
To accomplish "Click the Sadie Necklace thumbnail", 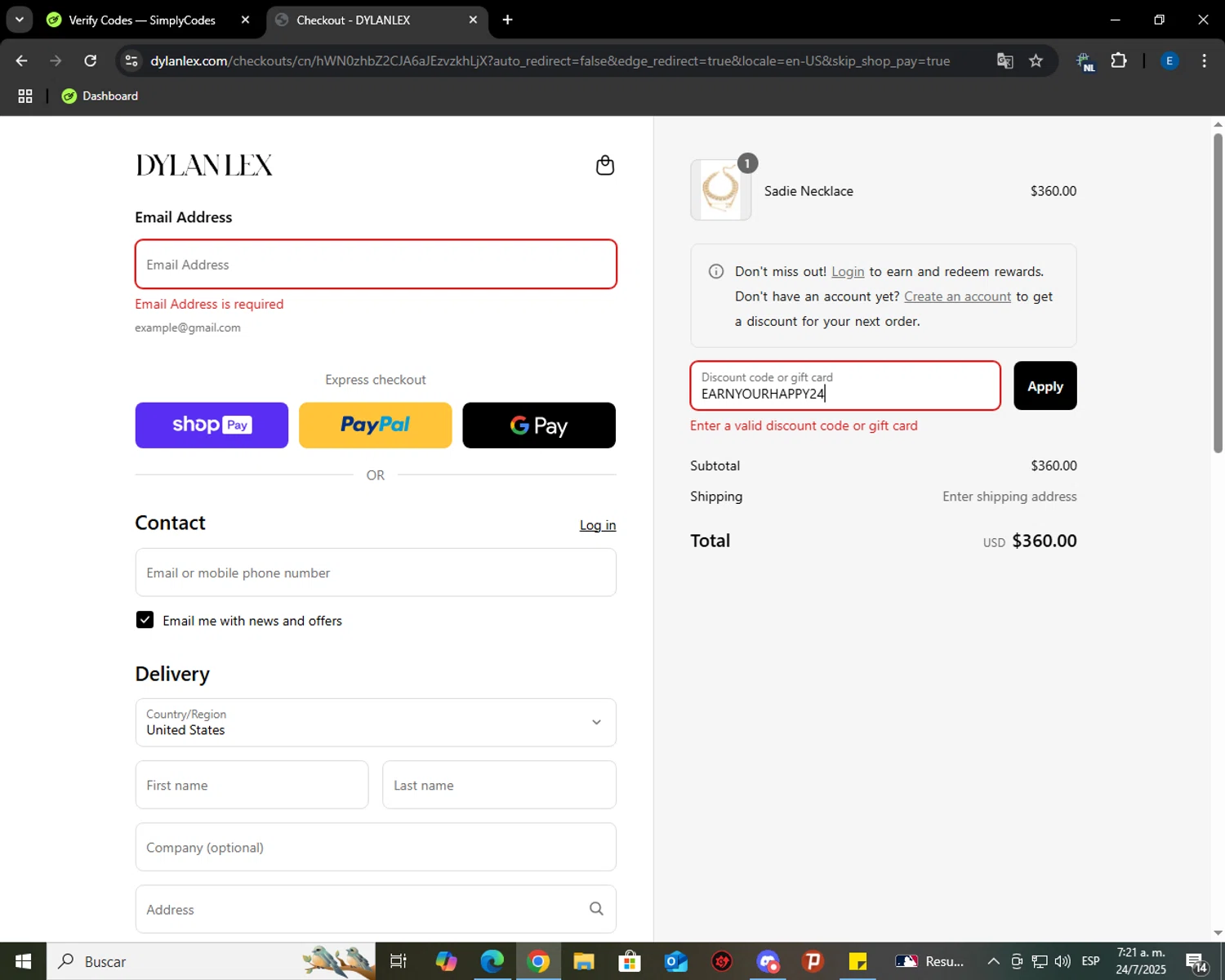I will click(x=720, y=190).
